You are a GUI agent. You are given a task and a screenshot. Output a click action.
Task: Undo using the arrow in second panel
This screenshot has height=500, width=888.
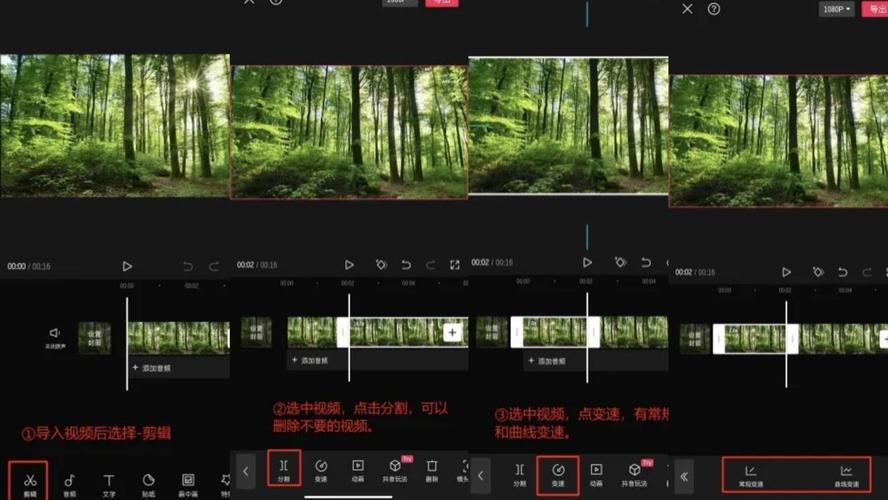point(406,265)
